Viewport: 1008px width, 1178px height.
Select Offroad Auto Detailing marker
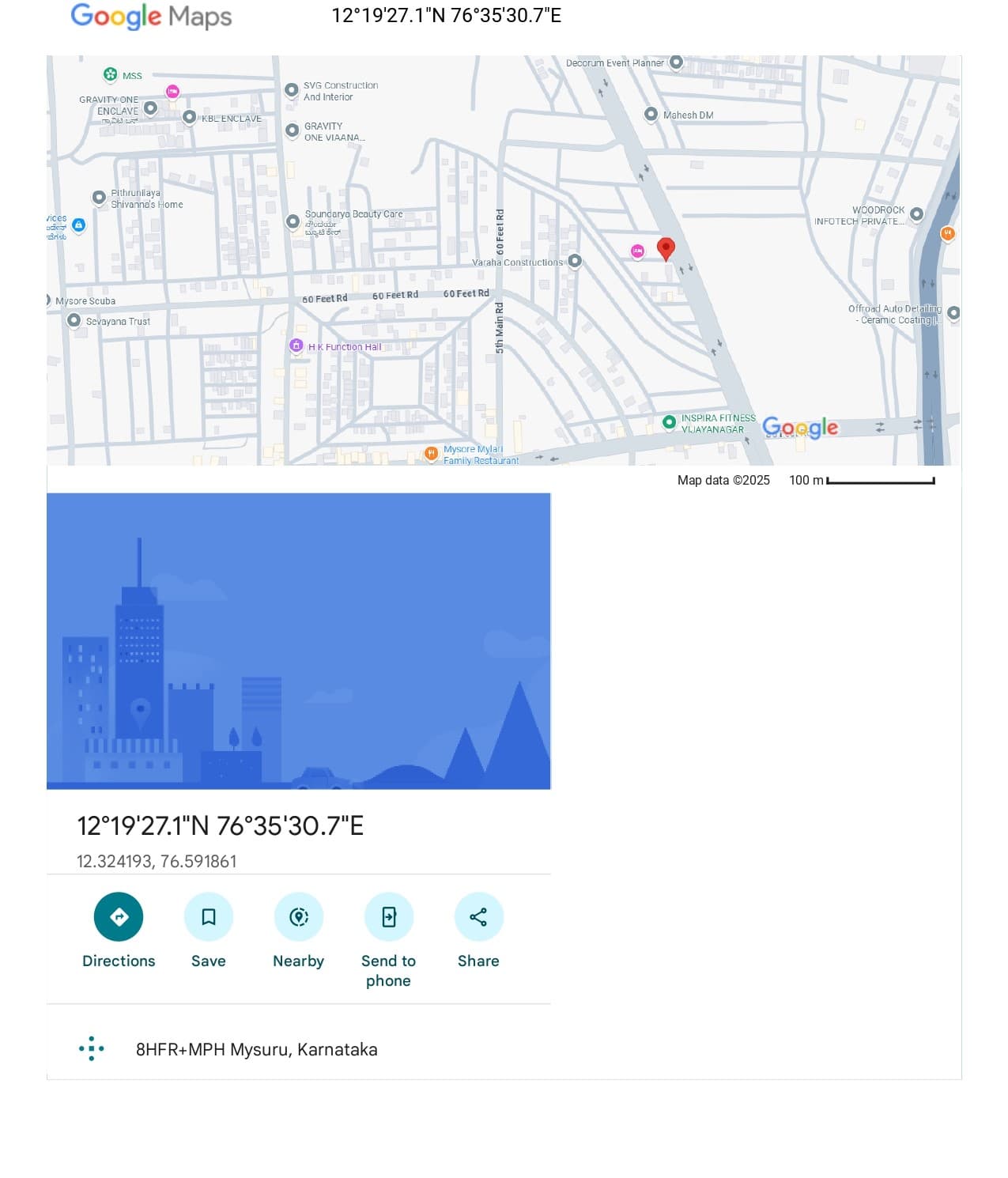coord(953,313)
